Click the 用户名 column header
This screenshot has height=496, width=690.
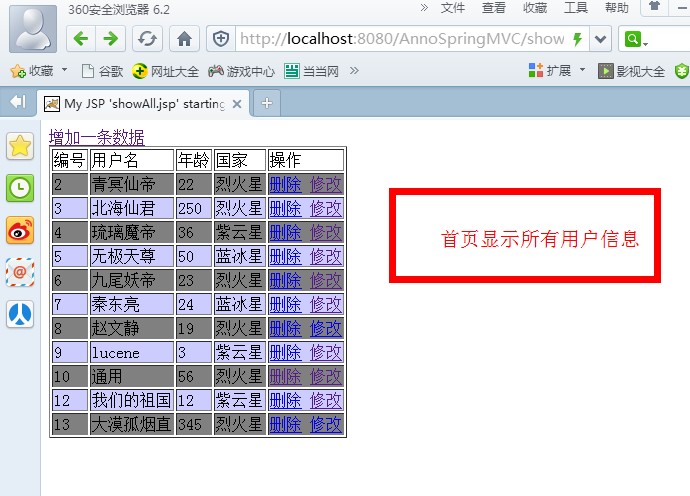point(132,160)
